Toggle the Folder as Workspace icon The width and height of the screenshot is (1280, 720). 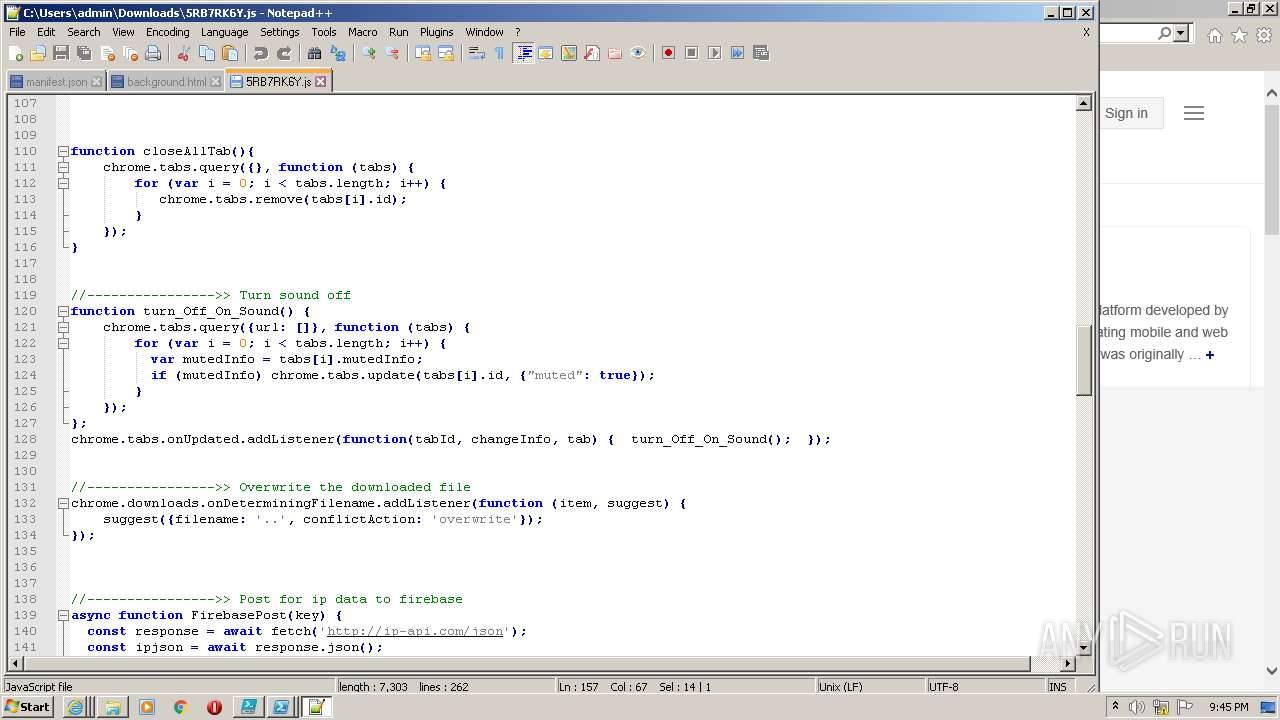point(615,53)
